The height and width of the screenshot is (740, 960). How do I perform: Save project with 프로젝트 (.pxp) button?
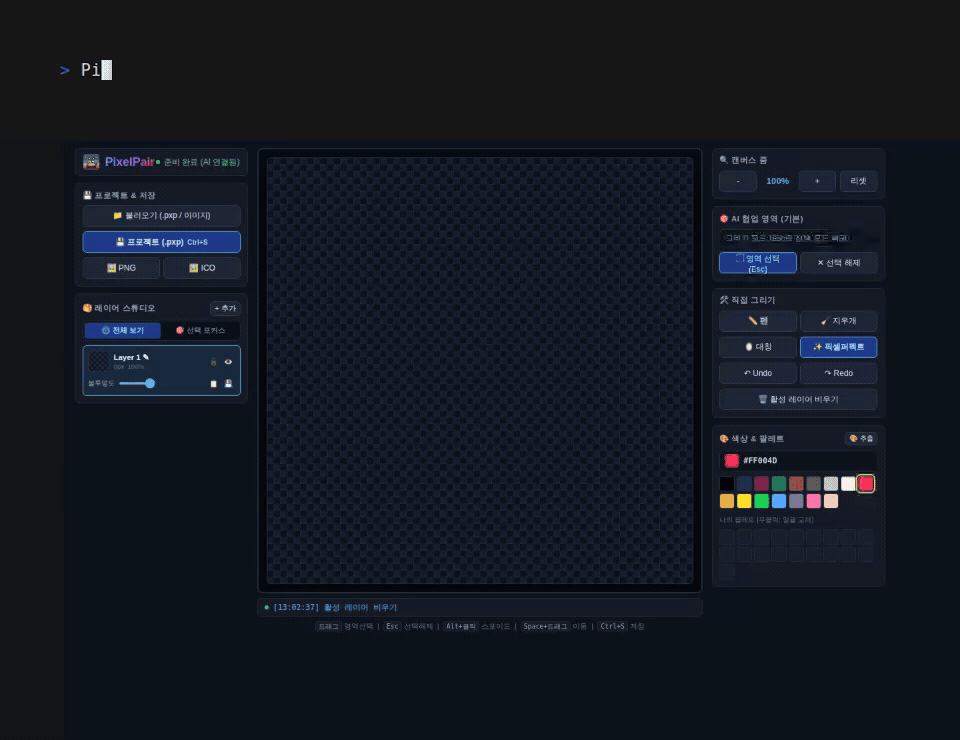coord(162,242)
